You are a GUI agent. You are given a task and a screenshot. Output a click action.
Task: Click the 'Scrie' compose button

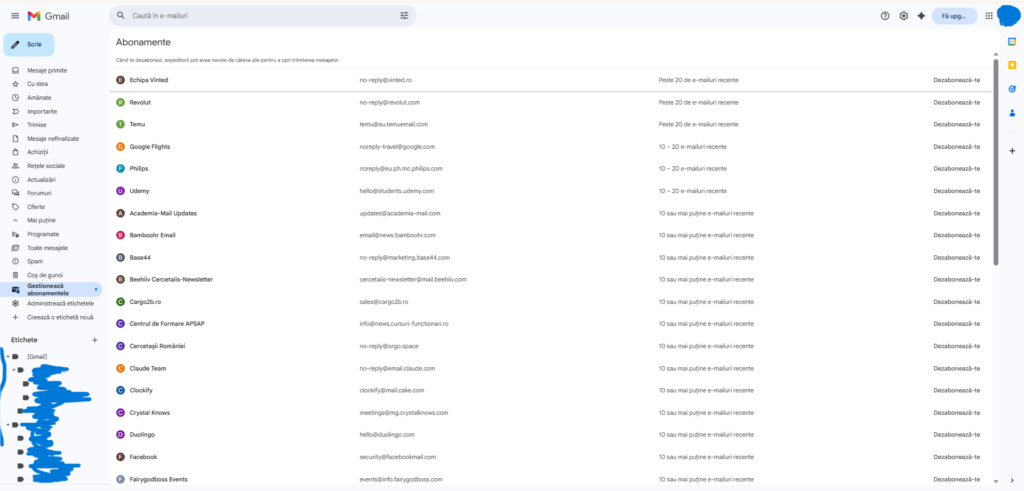pyautogui.click(x=28, y=45)
